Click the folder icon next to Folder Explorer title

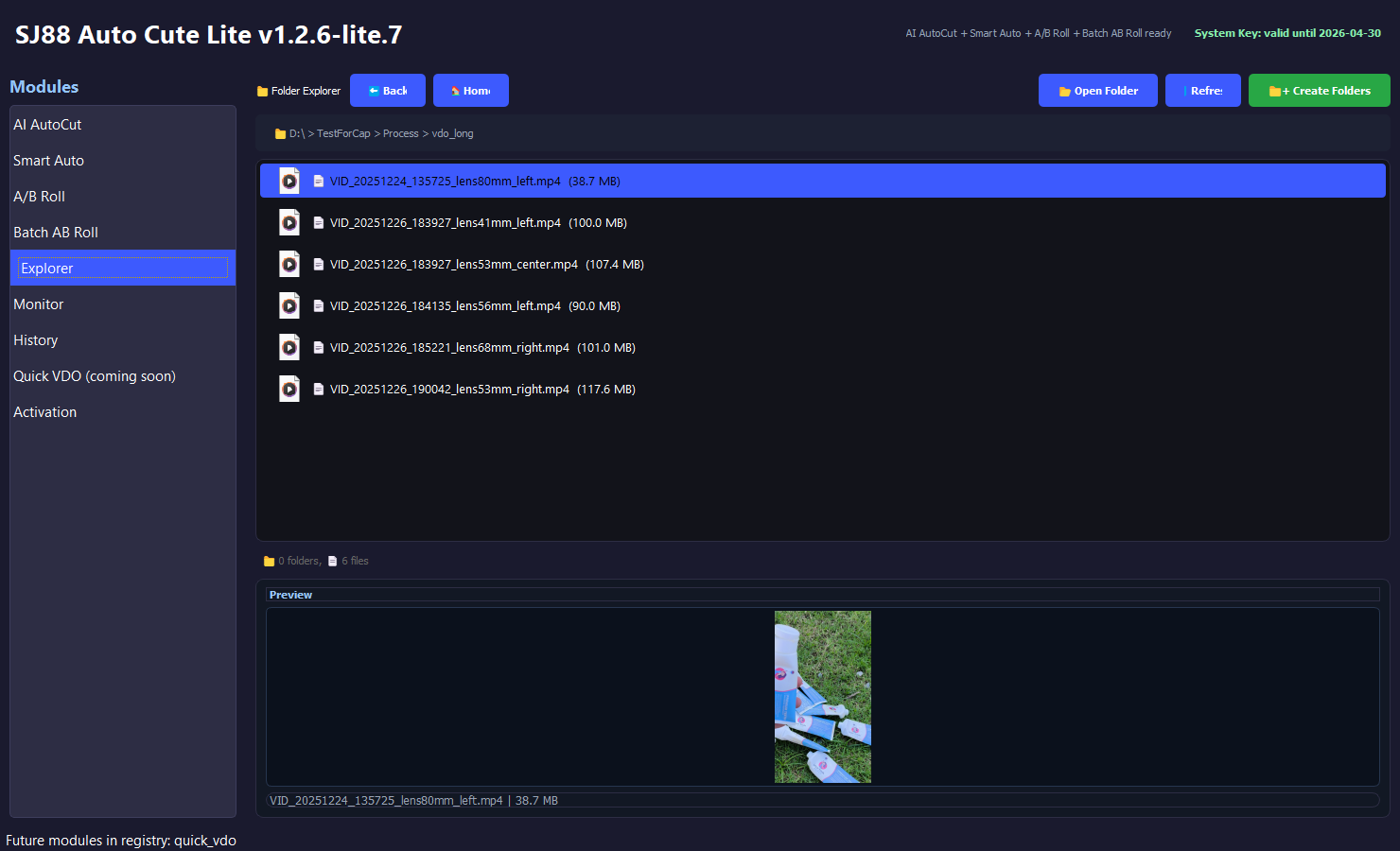(x=262, y=90)
